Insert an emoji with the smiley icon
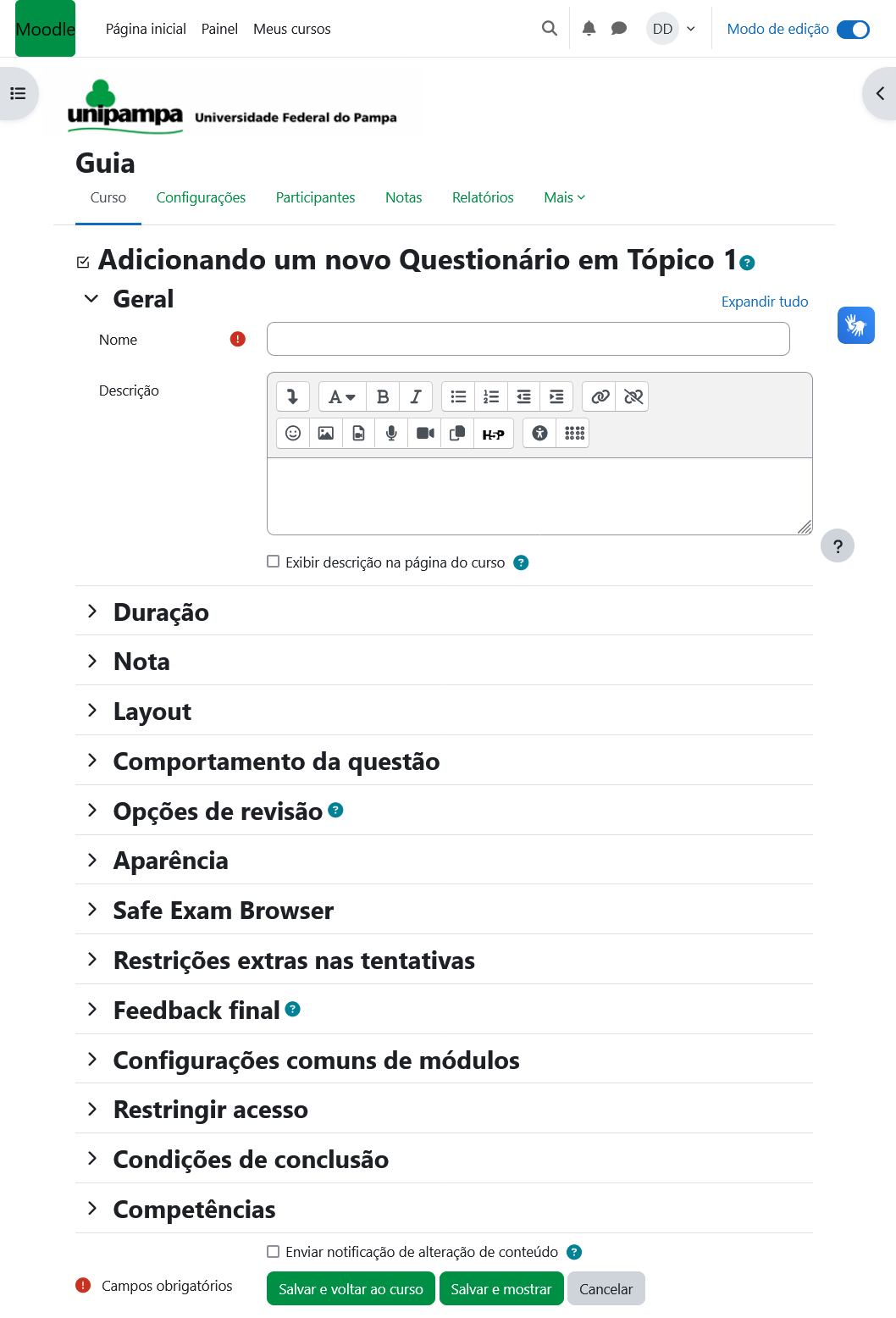The height and width of the screenshot is (1318, 896). click(293, 434)
